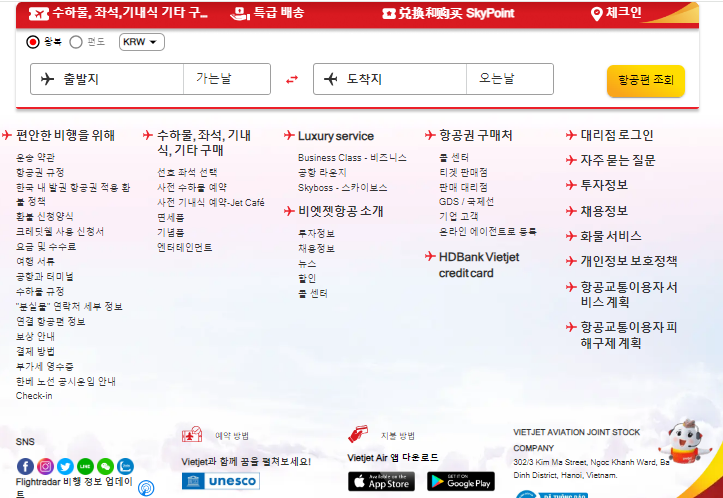Open the 선호 좌석 선택 link

click(x=187, y=172)
